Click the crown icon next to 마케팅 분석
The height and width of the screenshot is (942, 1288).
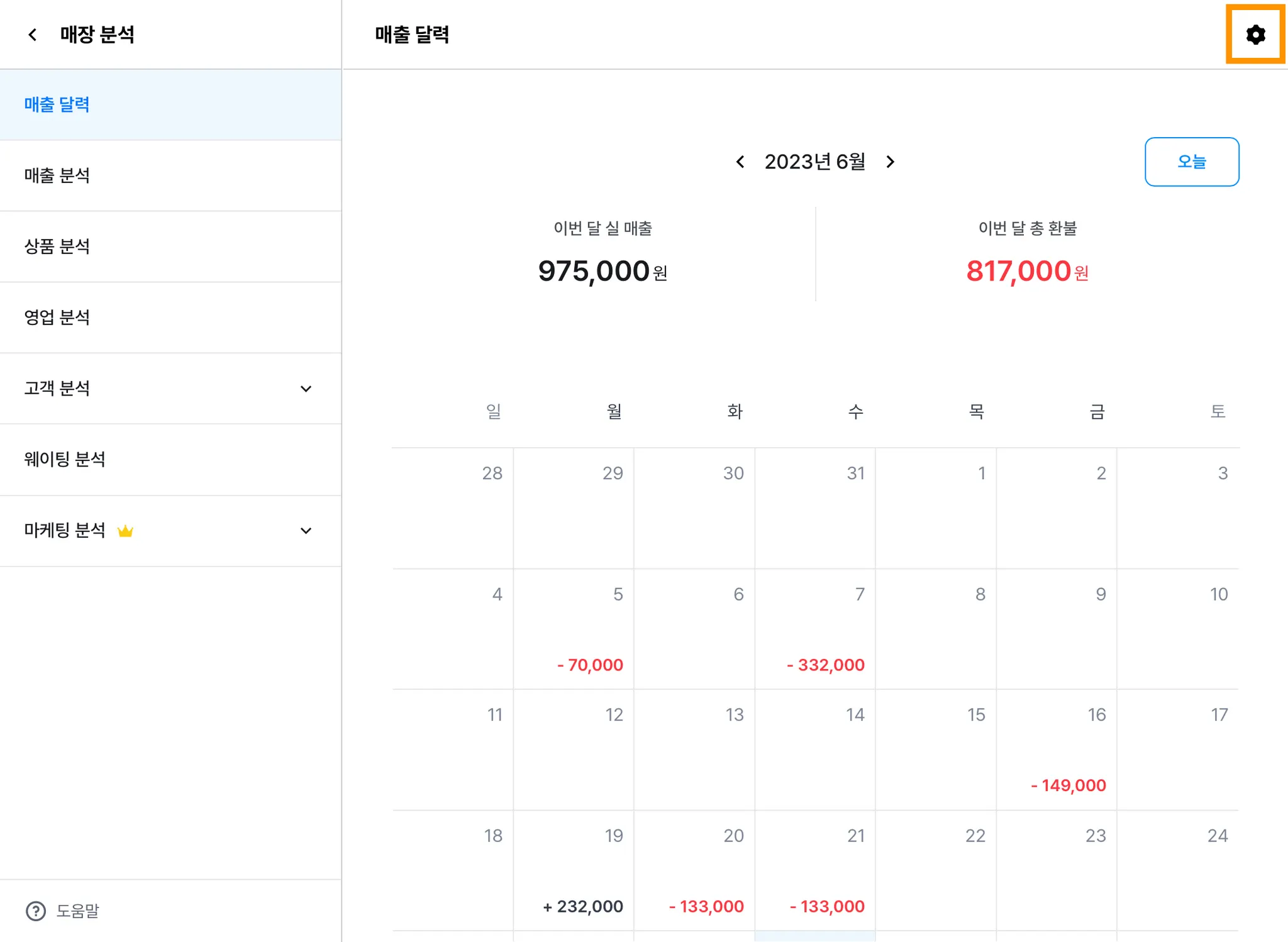point(125,531)
